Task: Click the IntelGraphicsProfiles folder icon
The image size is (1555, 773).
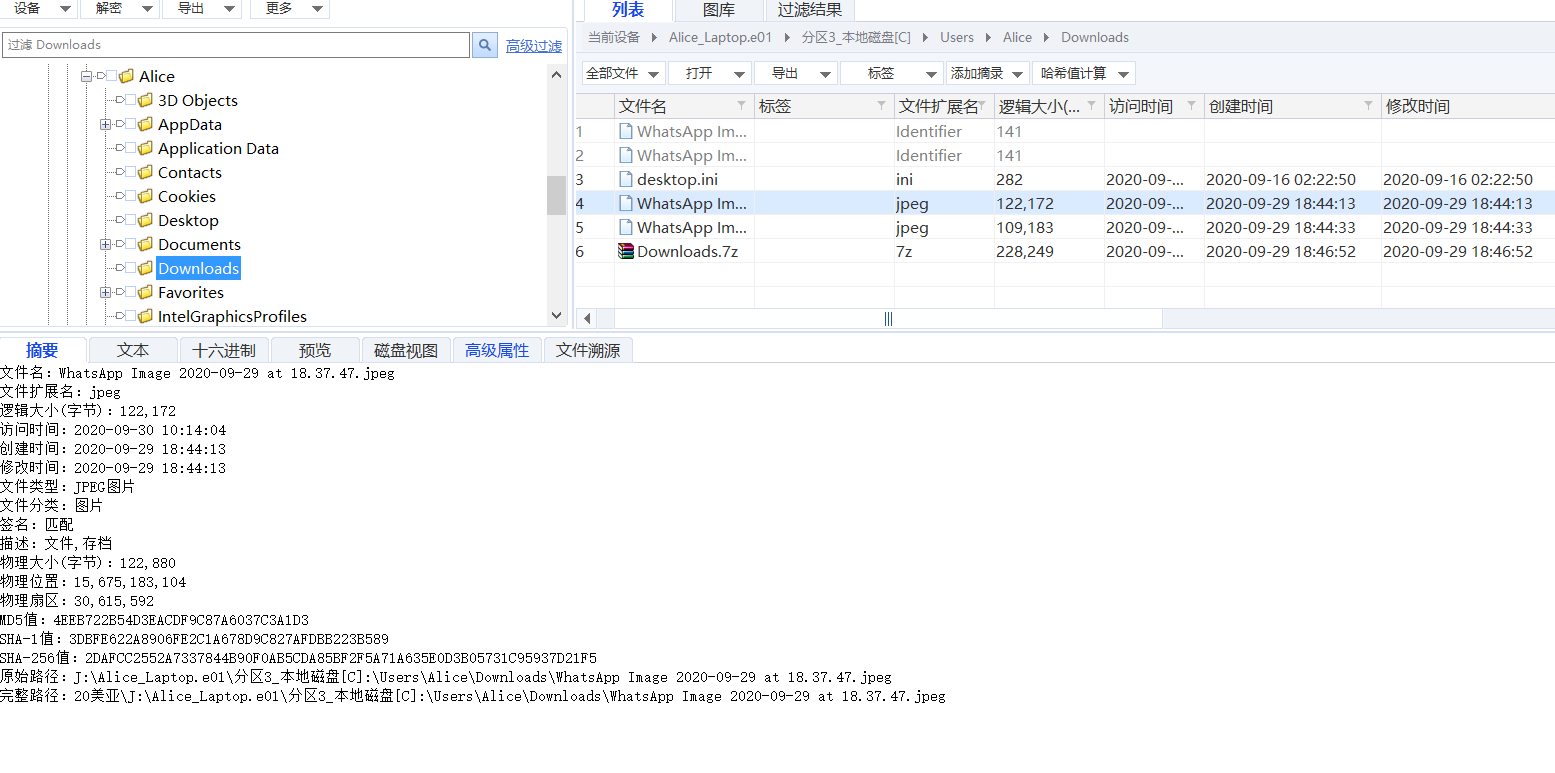Action: (145, 316)
